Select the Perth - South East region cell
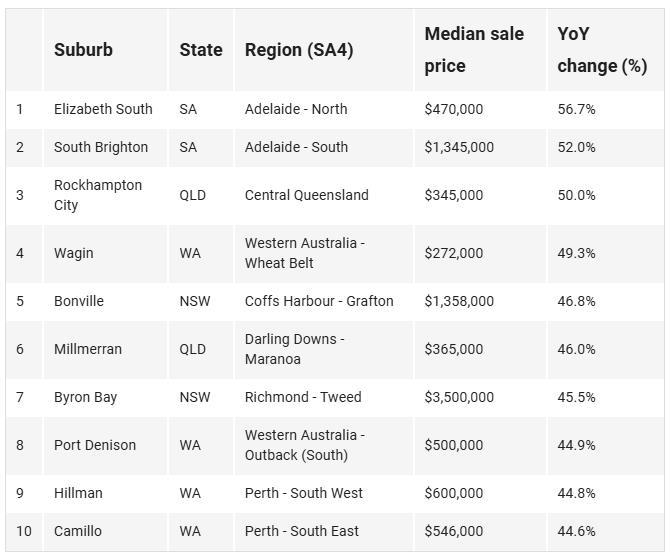 coord(302,531)
